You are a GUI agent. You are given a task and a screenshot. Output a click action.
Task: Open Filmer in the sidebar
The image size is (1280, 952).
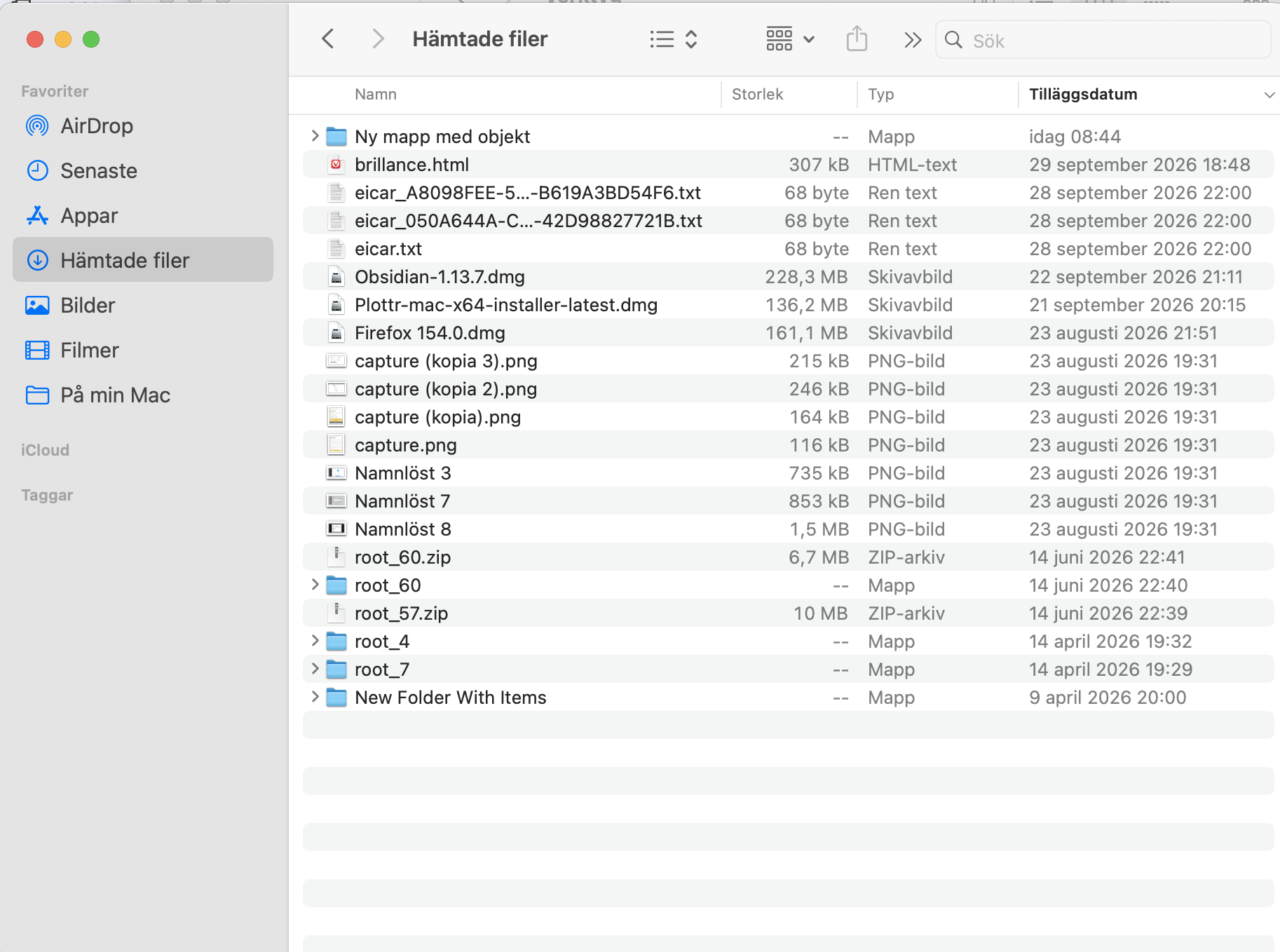143,351
